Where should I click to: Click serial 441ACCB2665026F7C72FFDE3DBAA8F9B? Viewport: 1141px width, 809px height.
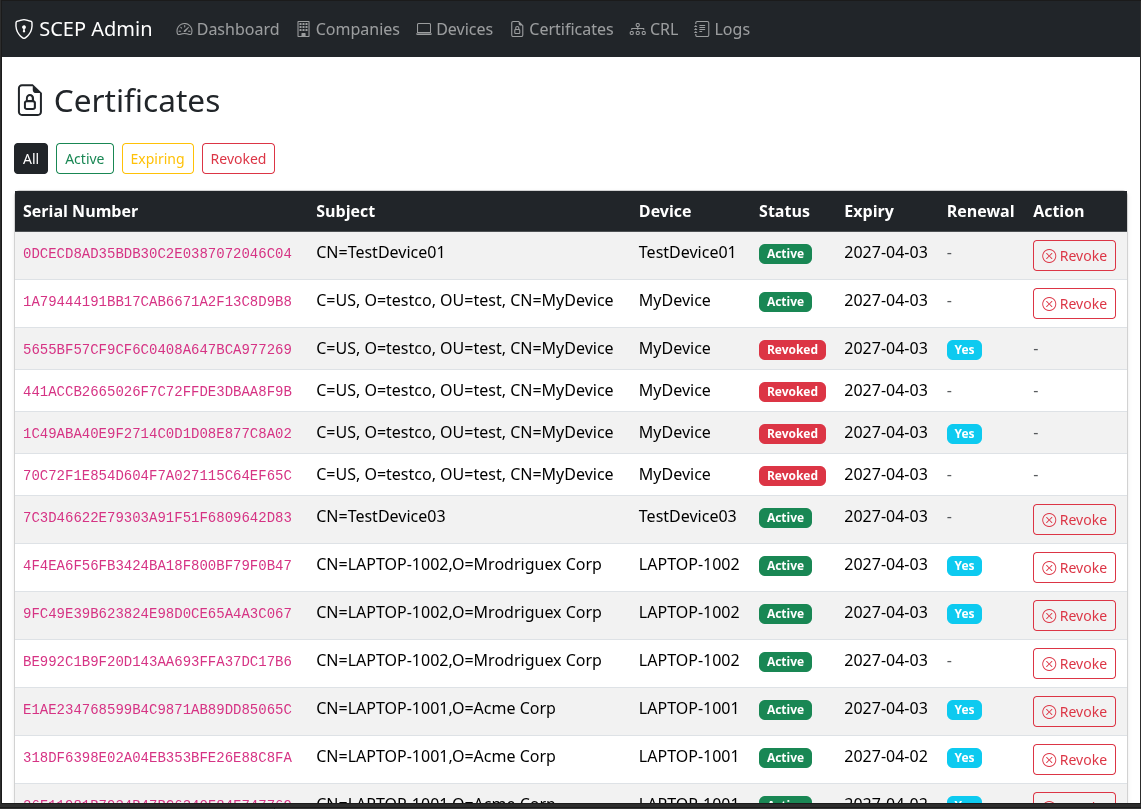pos(157,391)
